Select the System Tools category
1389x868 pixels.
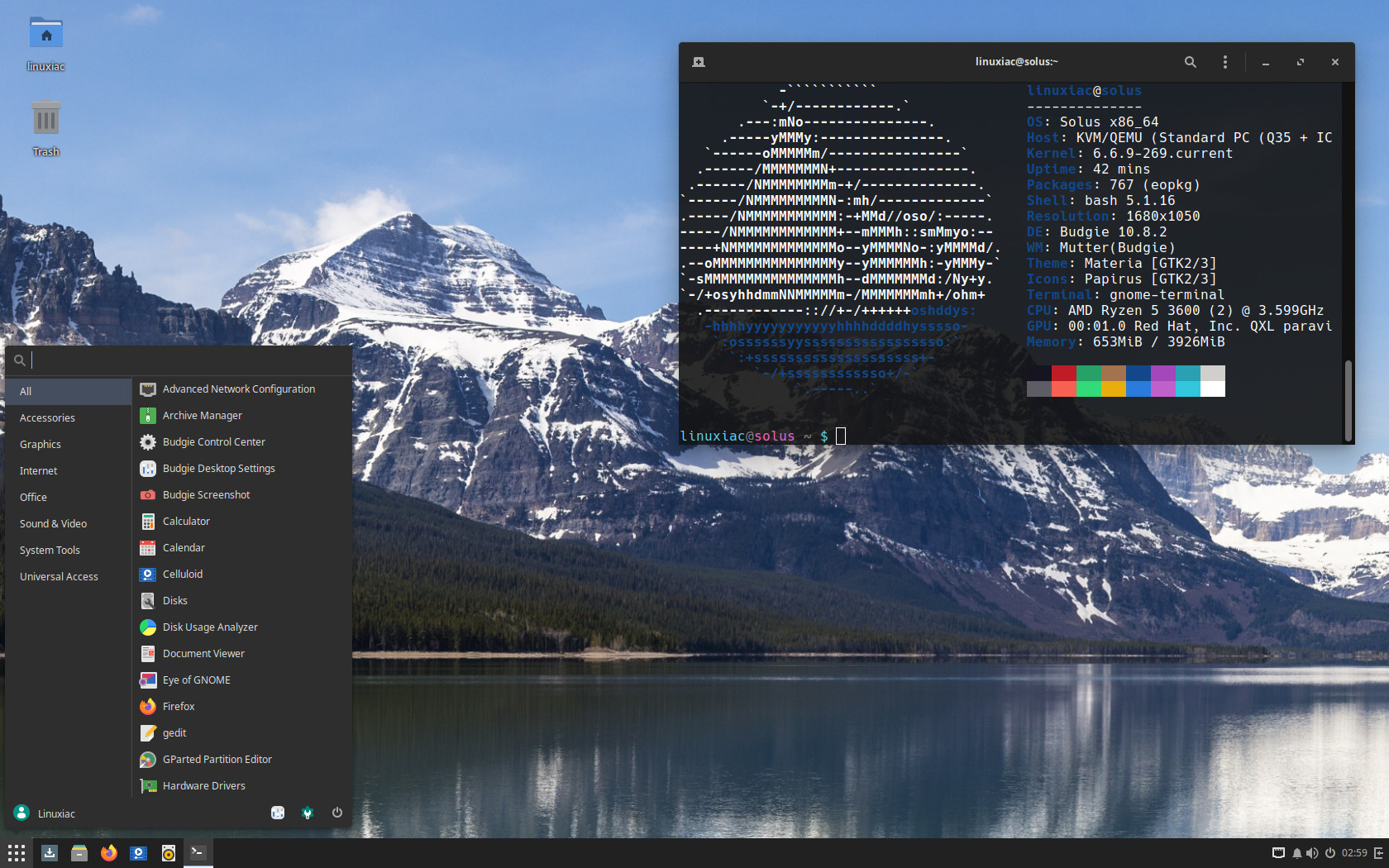(69, 550)
